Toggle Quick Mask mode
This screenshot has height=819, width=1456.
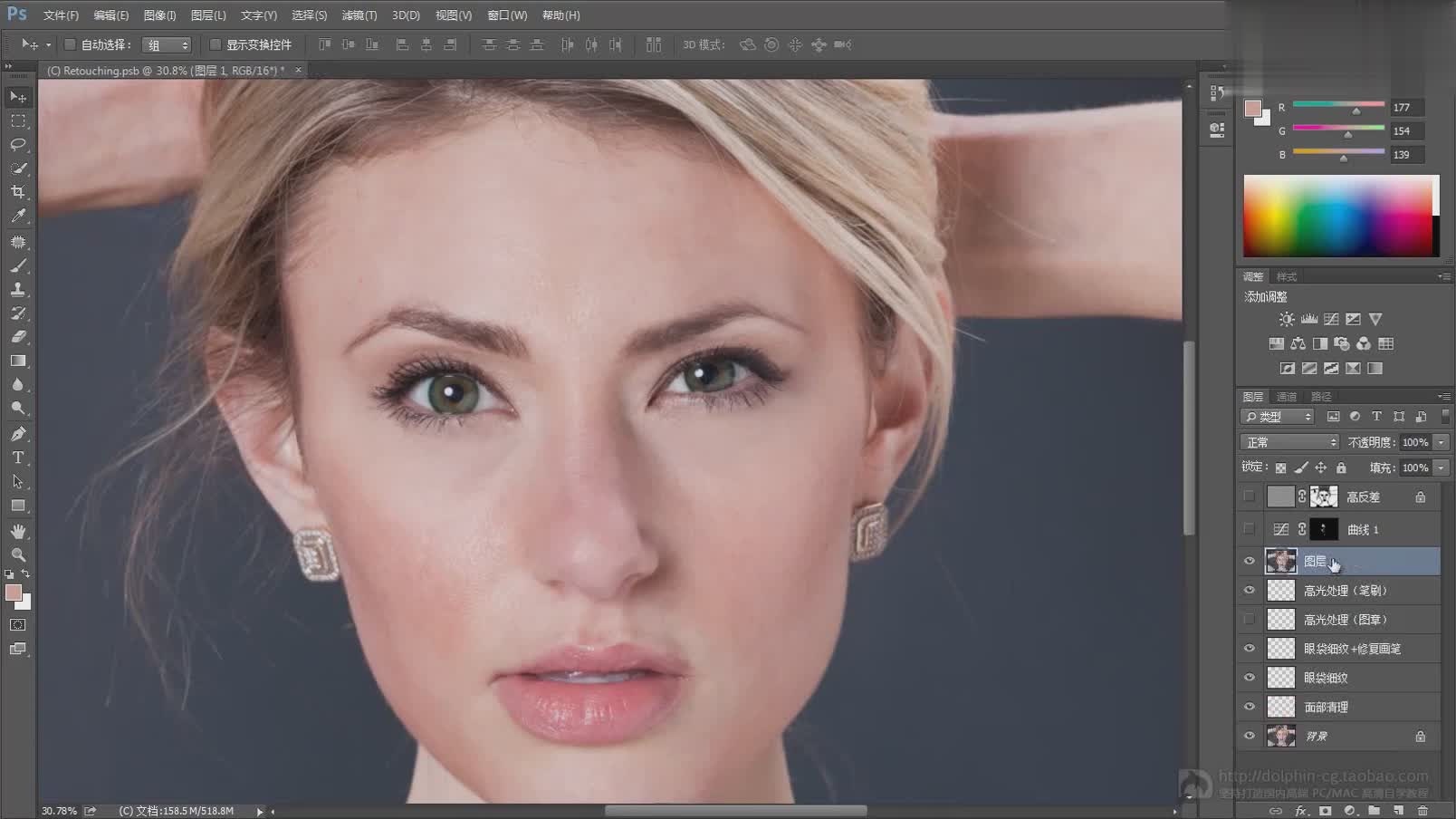(x=18, y=625)
